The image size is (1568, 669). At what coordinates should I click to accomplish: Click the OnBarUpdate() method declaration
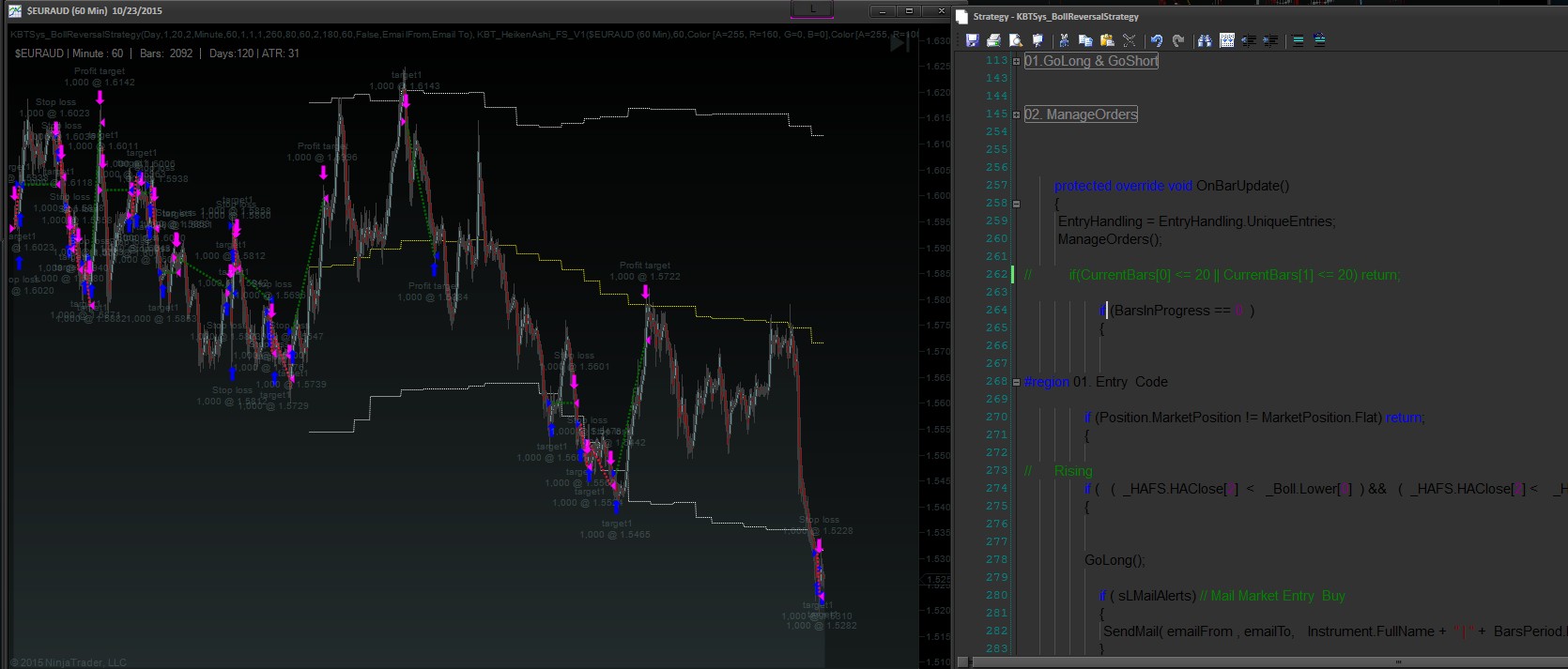(1172, 186)
